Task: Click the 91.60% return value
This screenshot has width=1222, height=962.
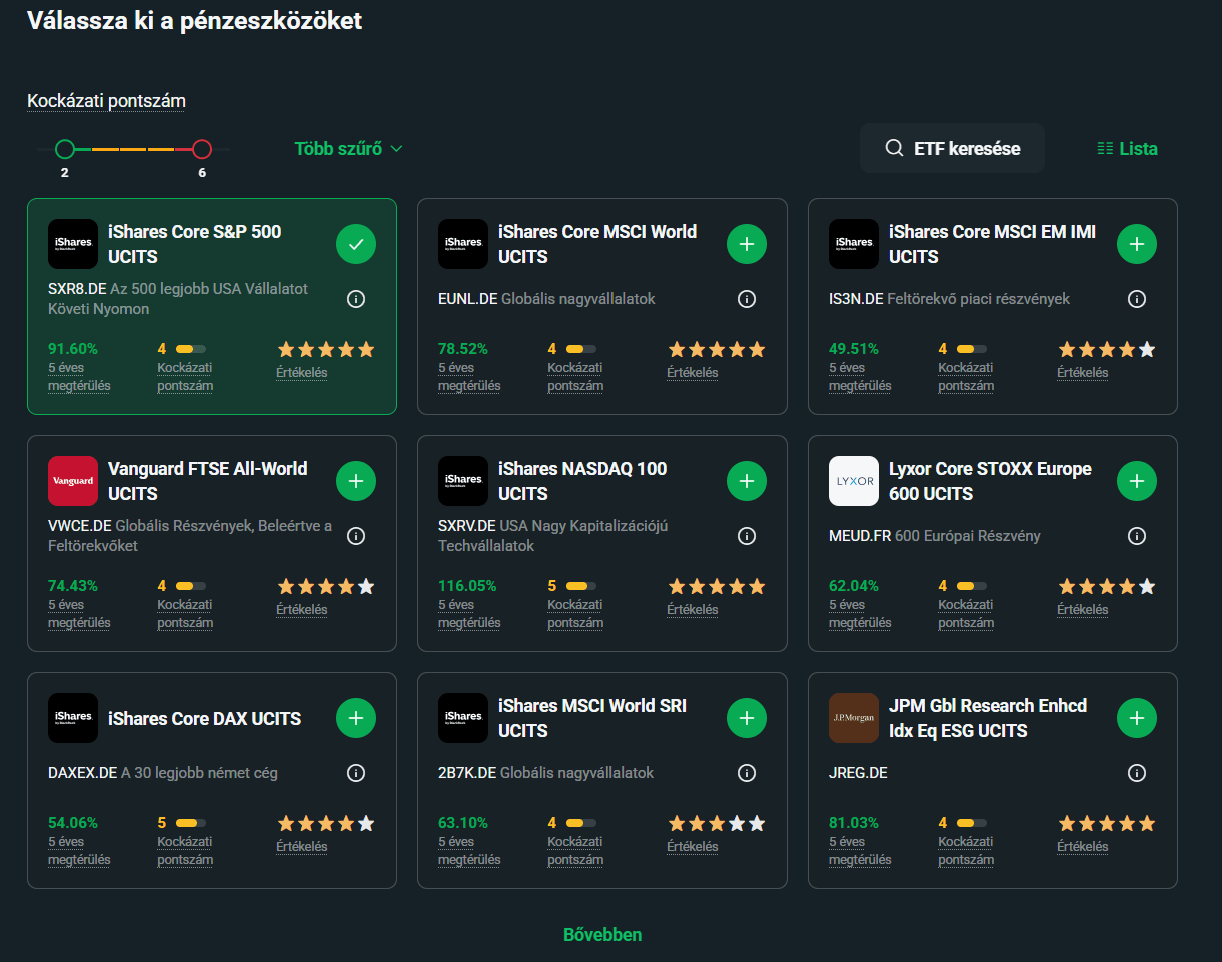Action: (x=72, y=349)
